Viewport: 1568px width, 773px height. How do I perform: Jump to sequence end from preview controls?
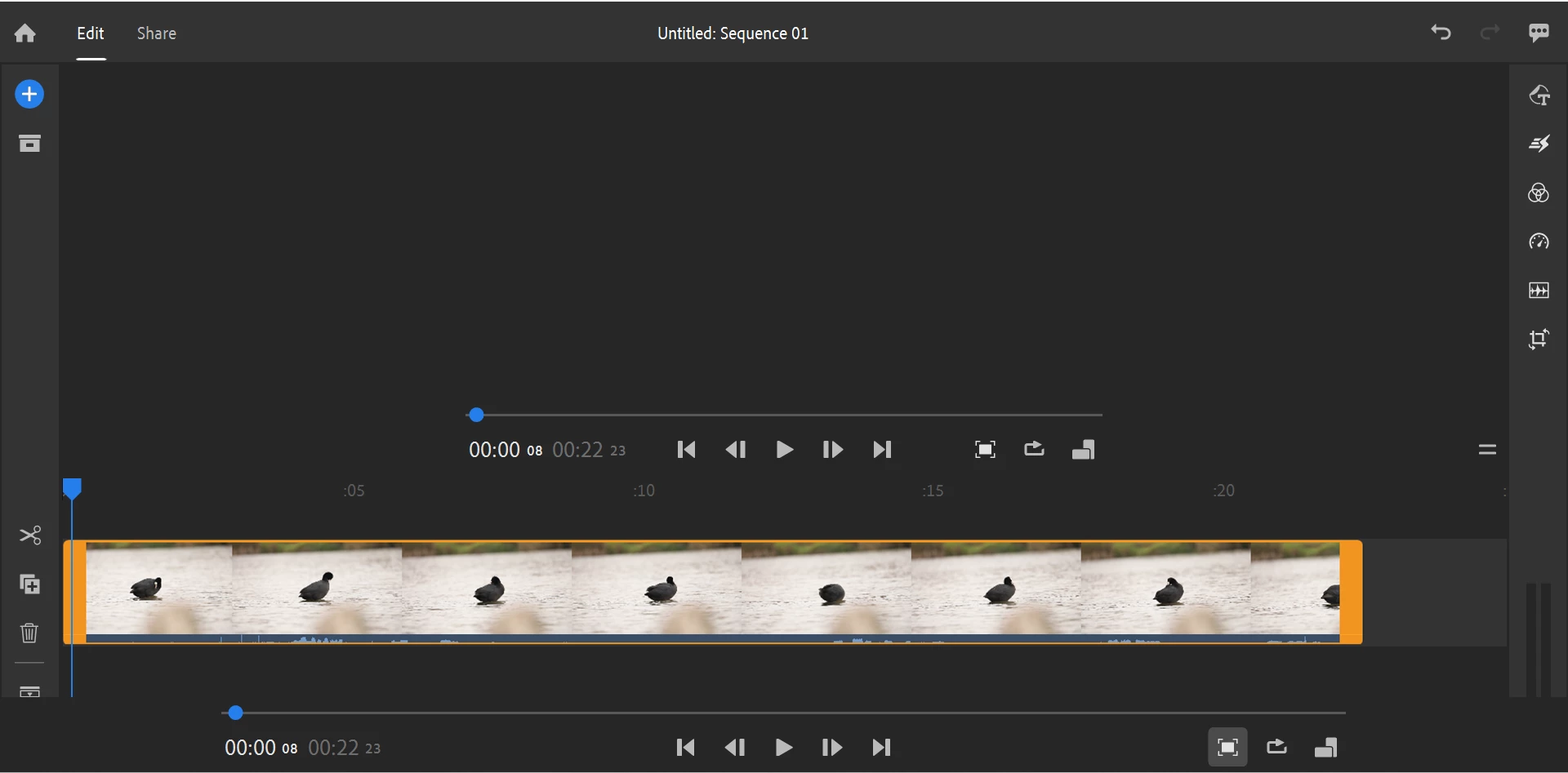coord(882,450)
